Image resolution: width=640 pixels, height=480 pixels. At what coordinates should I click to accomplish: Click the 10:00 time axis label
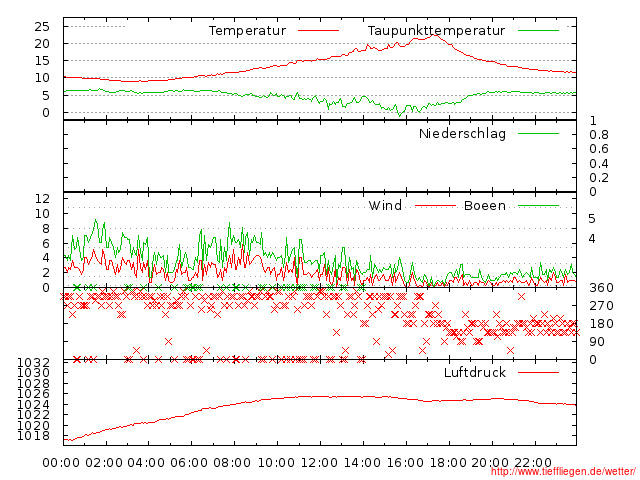[276, 463]
